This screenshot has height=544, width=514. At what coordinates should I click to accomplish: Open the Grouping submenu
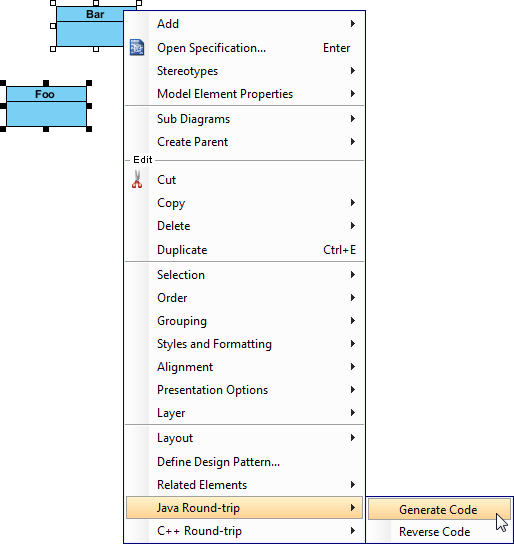244,321
